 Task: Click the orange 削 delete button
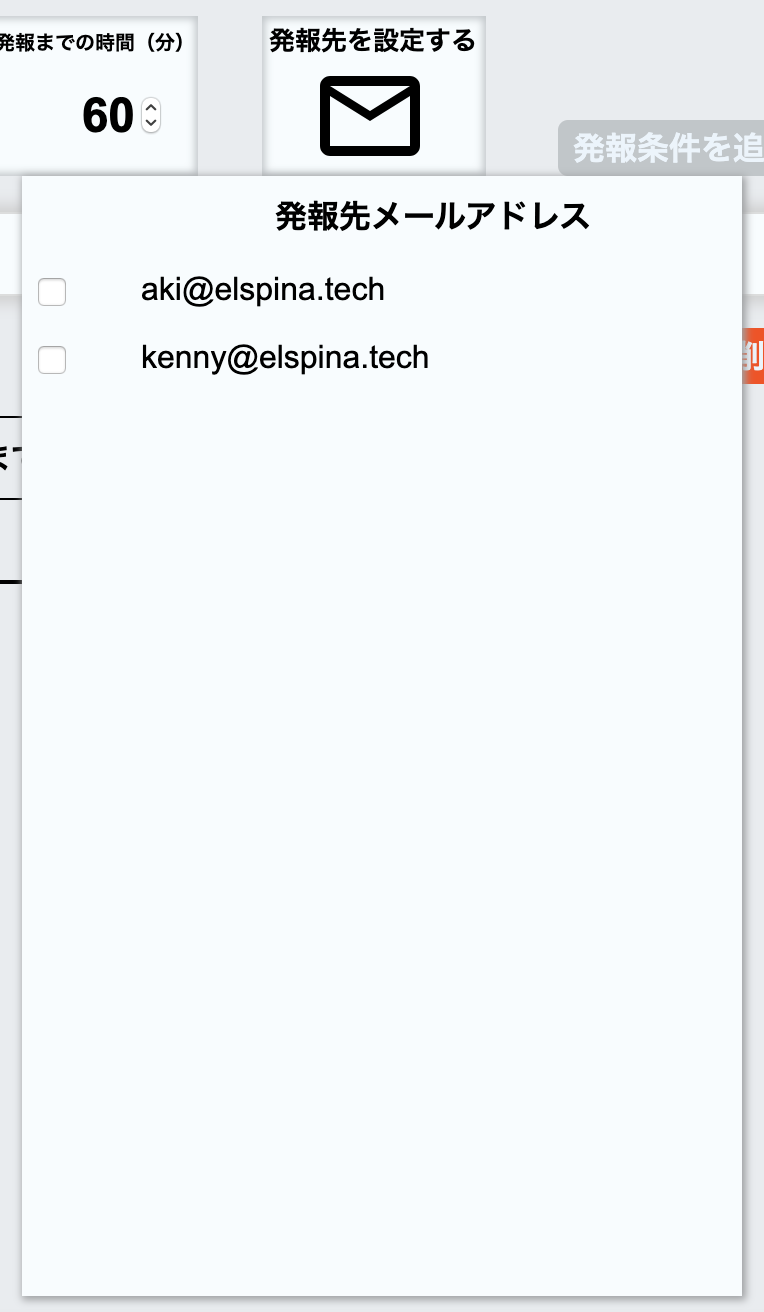tap(753, 356)
